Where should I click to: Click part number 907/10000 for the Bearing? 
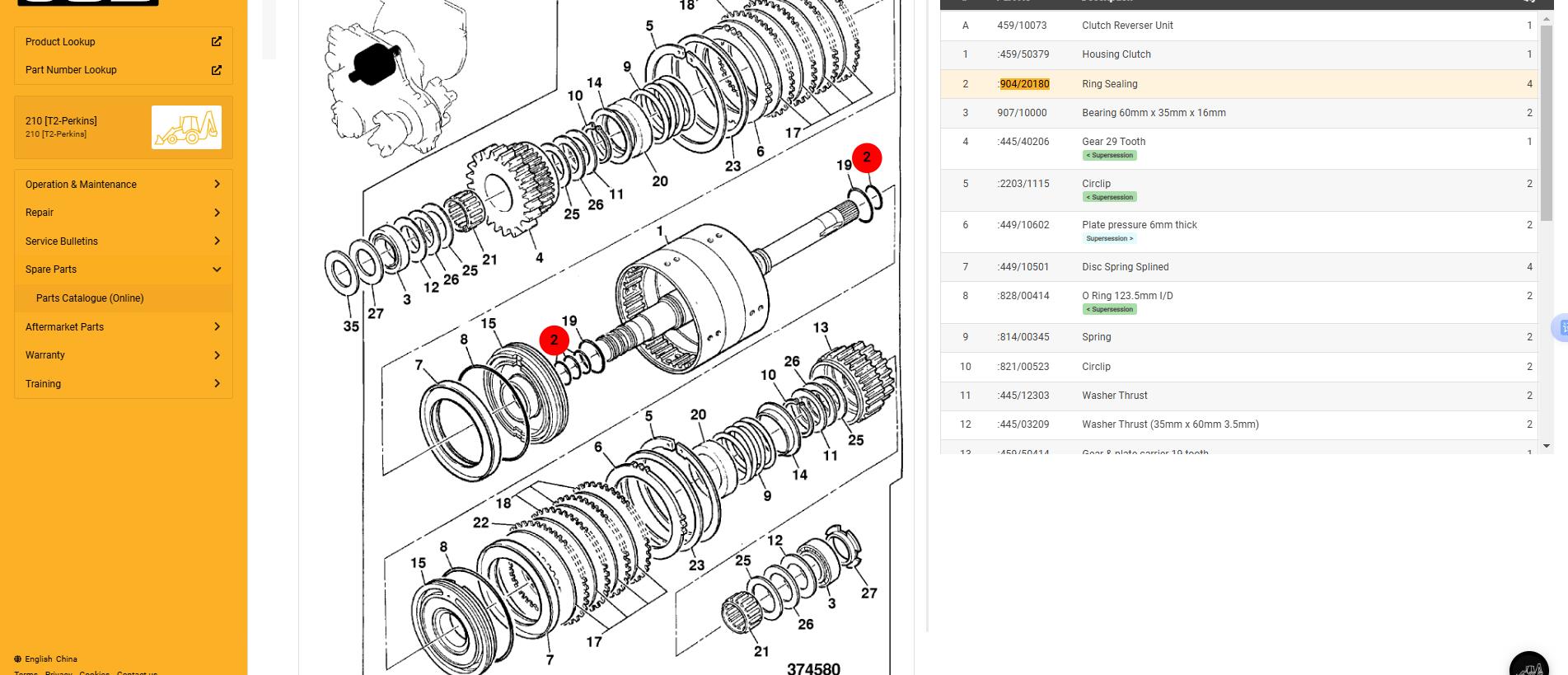point(1022,113)
